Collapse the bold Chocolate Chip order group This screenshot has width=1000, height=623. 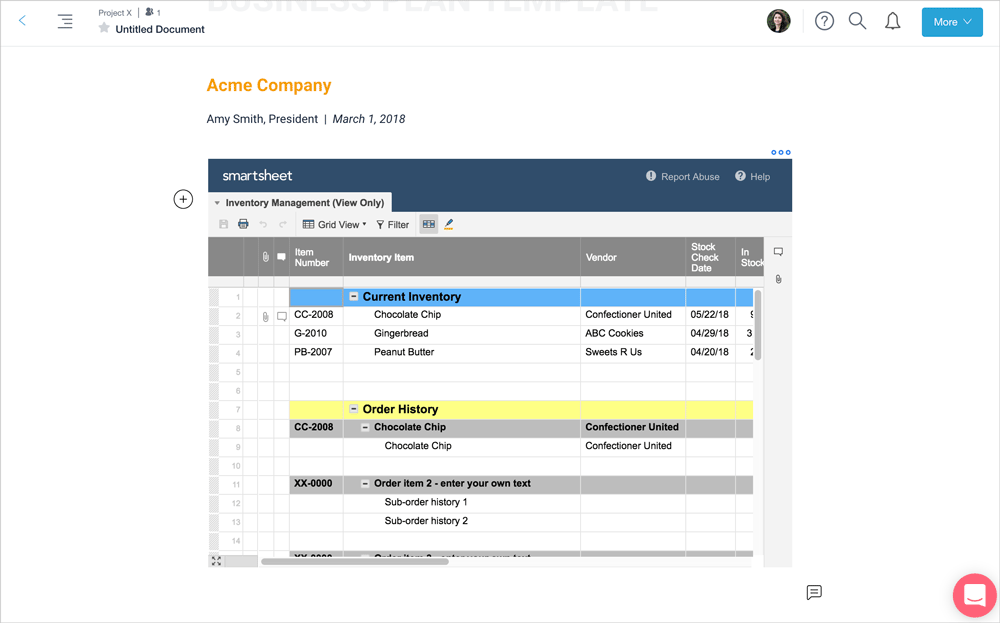[x=365, y=427]
